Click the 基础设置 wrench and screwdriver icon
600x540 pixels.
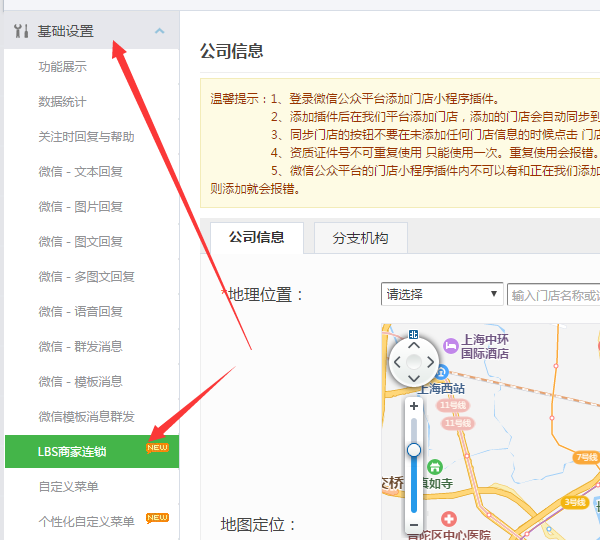pos(21,31)
